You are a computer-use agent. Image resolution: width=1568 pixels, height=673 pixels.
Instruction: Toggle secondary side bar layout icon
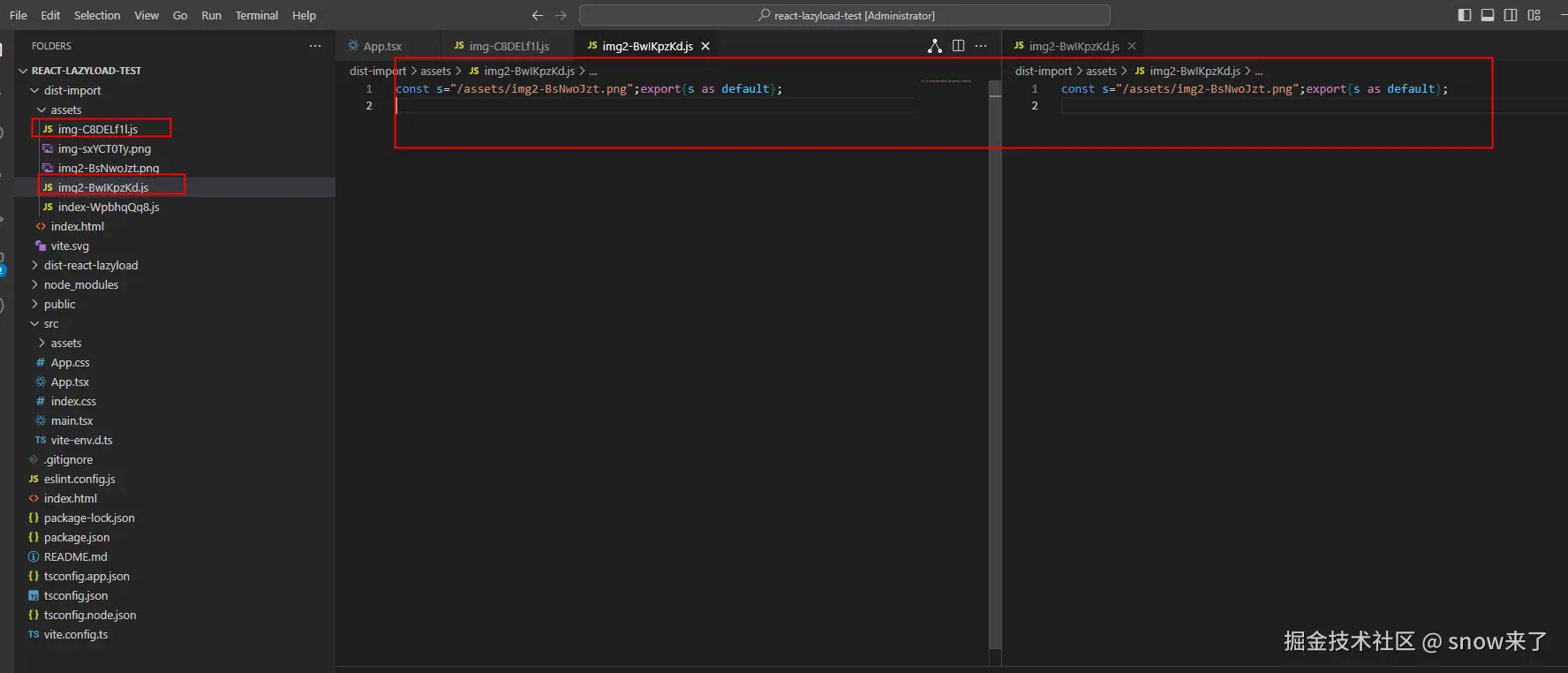1511,15
